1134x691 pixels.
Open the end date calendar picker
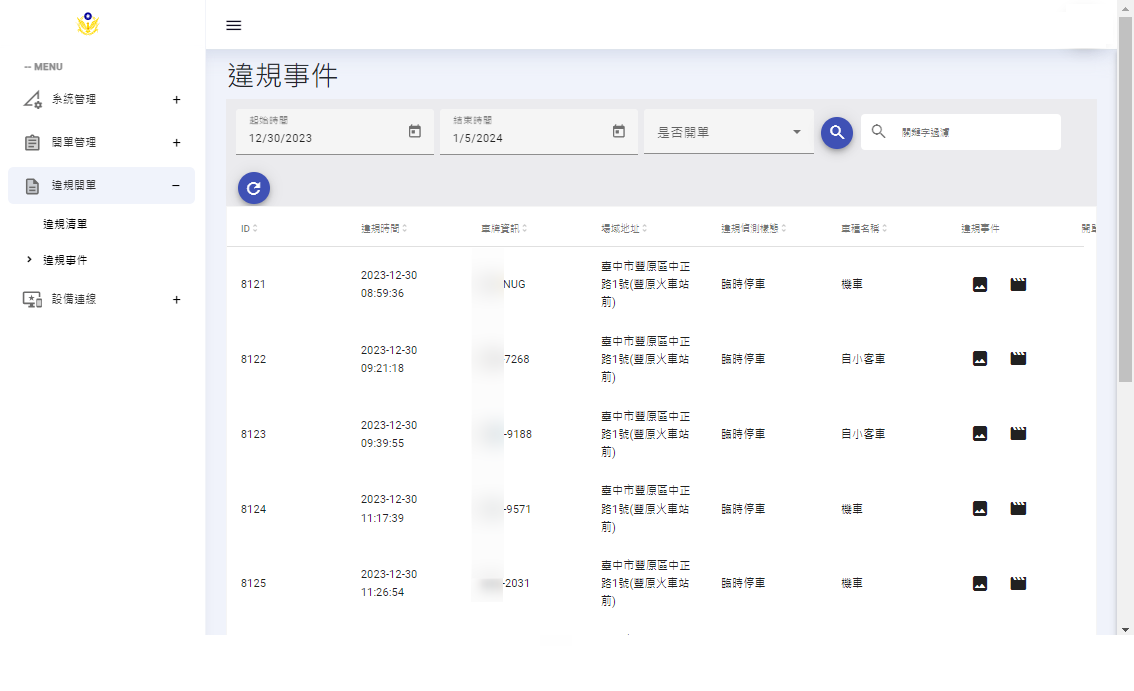(x=618, y=131)
